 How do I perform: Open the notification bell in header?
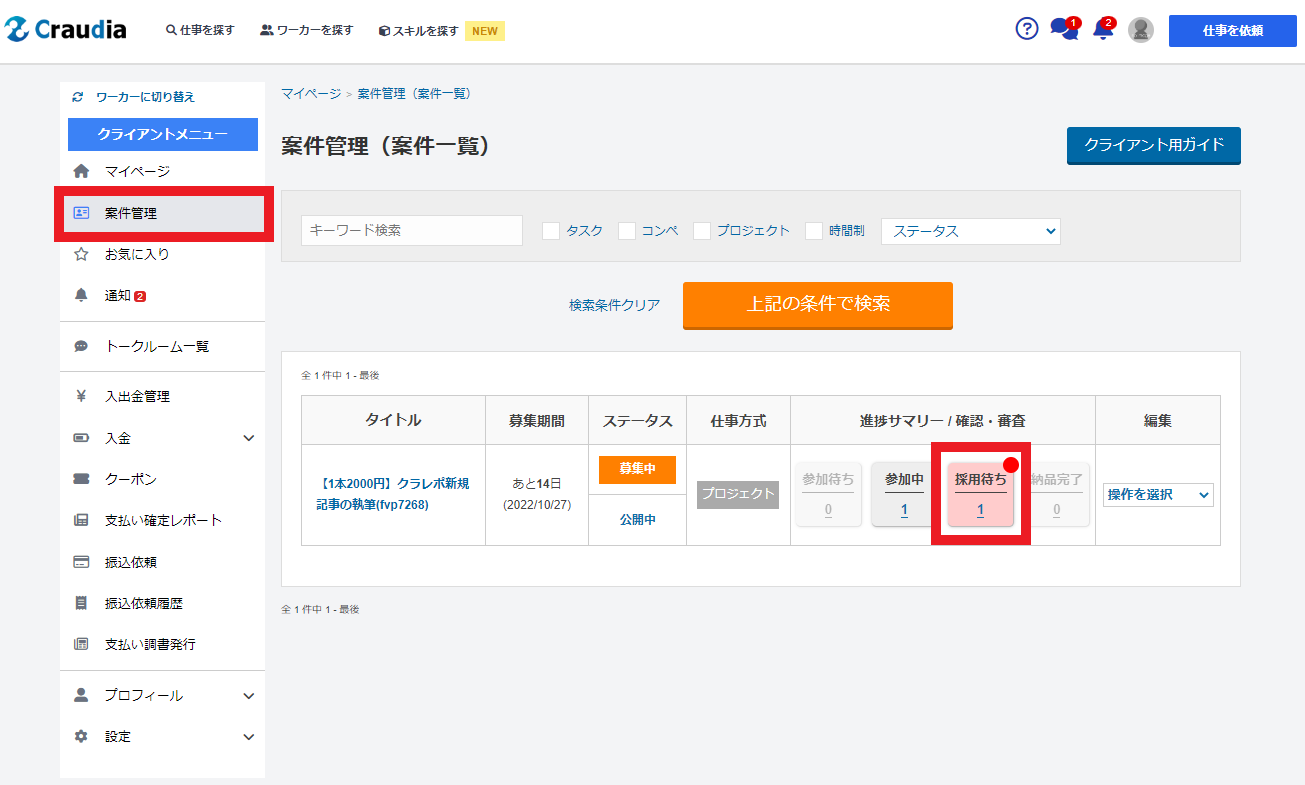(x=1103, y=30)
